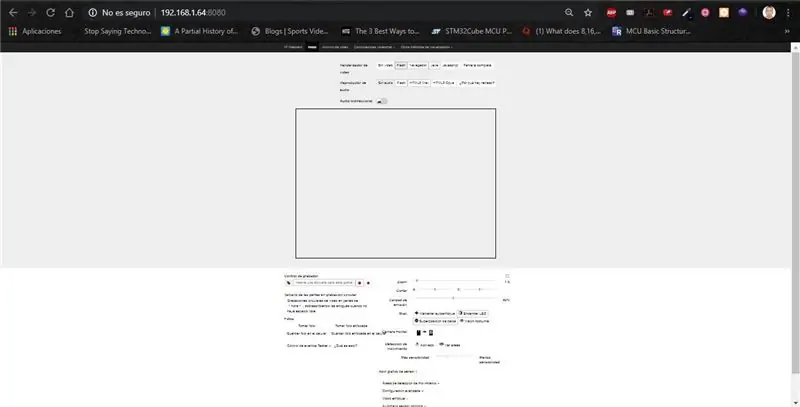Adjust the 'Calidad de emisión' slider
This screenshot has height=407, width=800.
[457, 298]
